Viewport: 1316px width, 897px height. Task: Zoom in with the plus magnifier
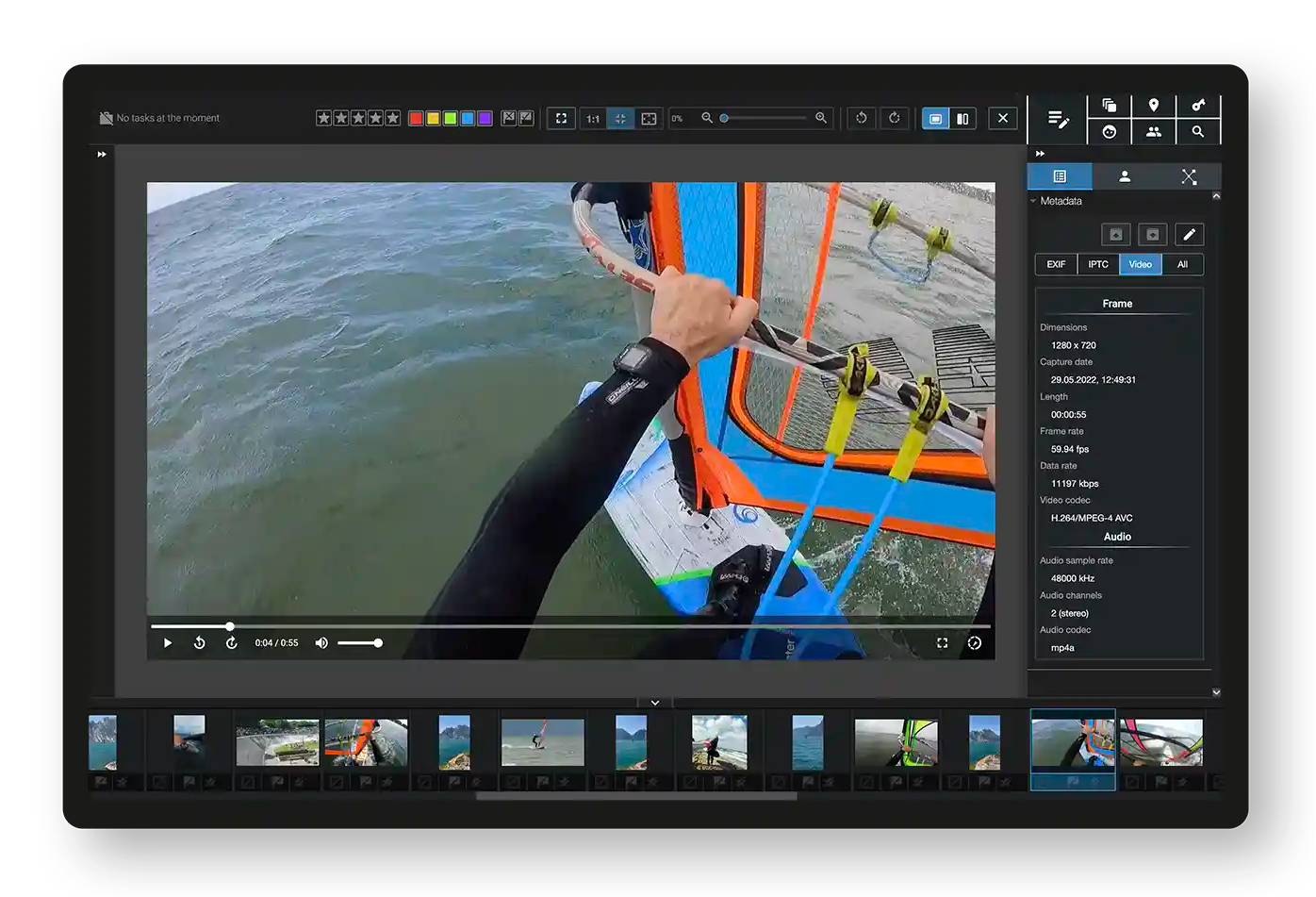tap(821, 118)
